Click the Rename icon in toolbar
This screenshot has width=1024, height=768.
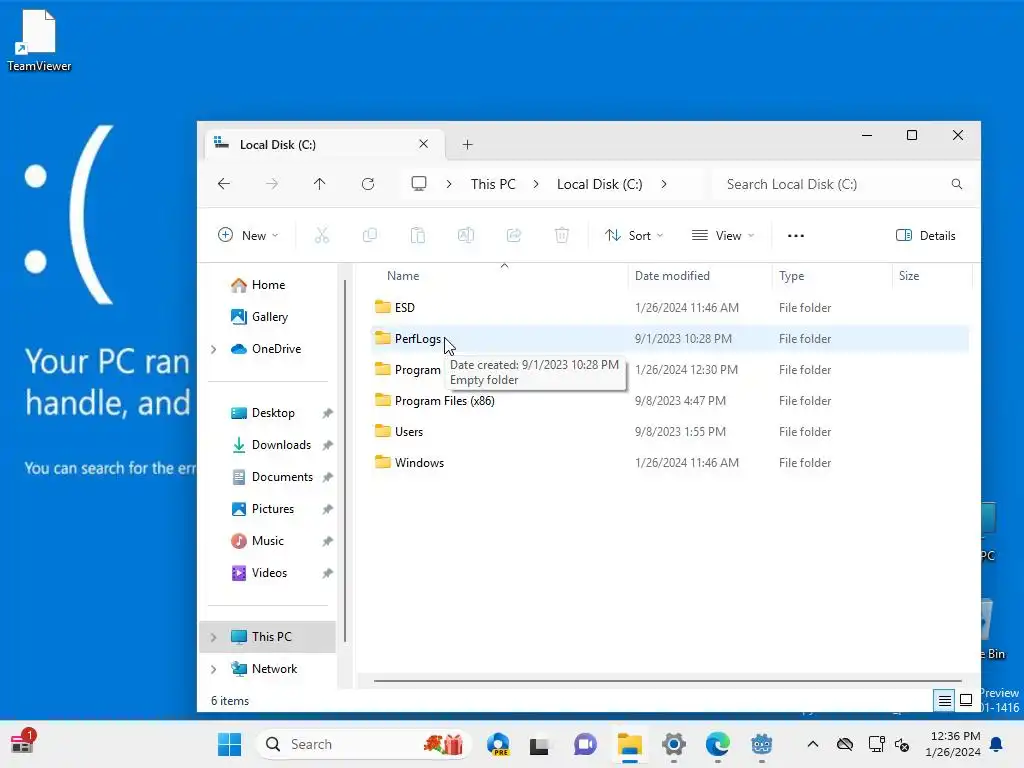pyautogui.click(x=466, y=235)
